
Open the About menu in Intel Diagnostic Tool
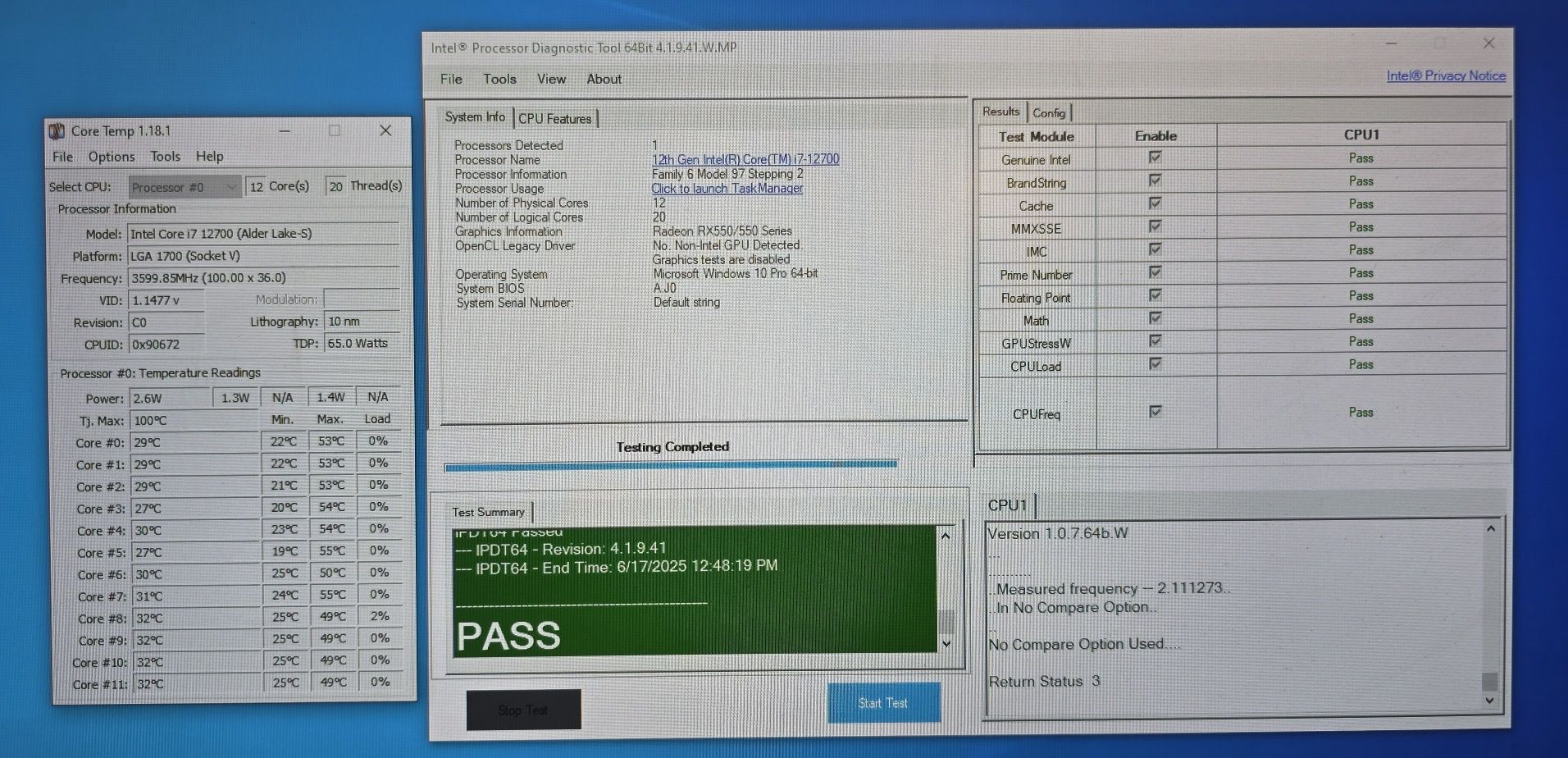[x=604, y=79]
